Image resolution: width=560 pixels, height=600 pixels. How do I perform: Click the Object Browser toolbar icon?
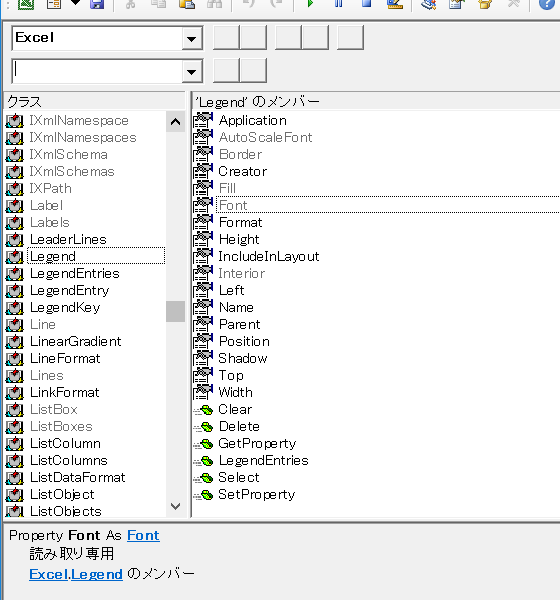click(485, 4)
